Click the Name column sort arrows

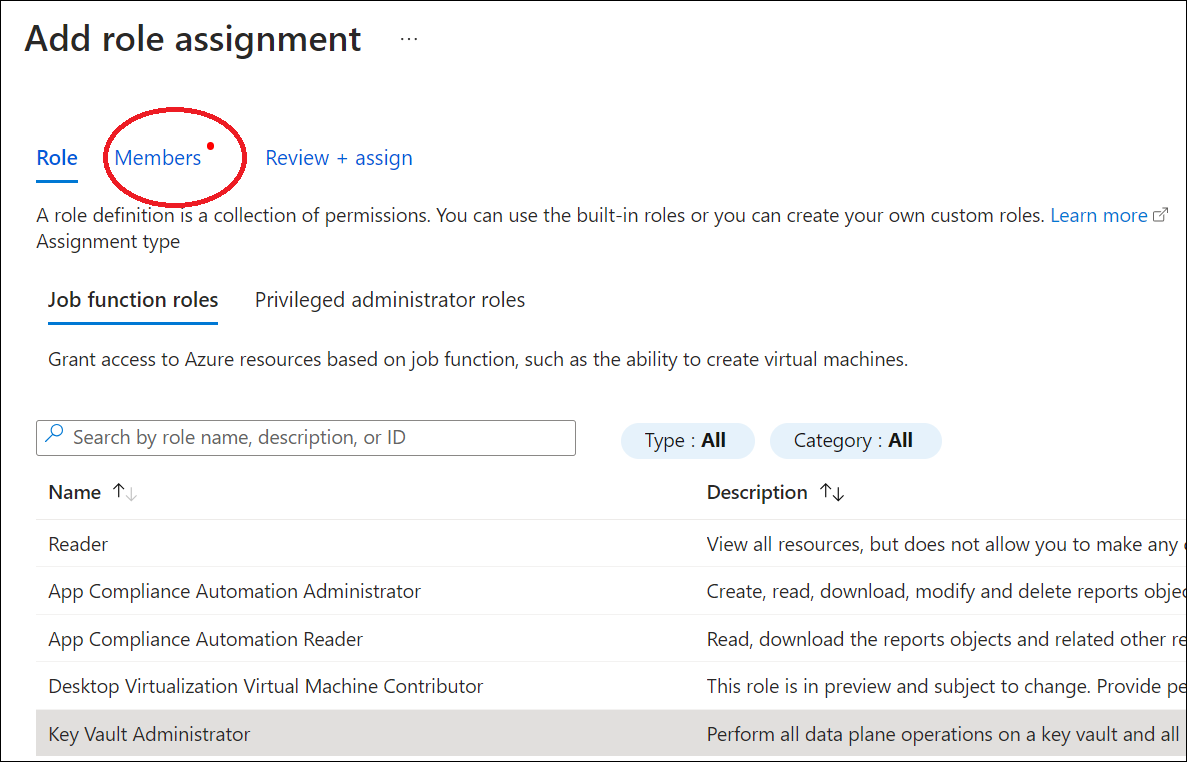(x=124, y=492)
